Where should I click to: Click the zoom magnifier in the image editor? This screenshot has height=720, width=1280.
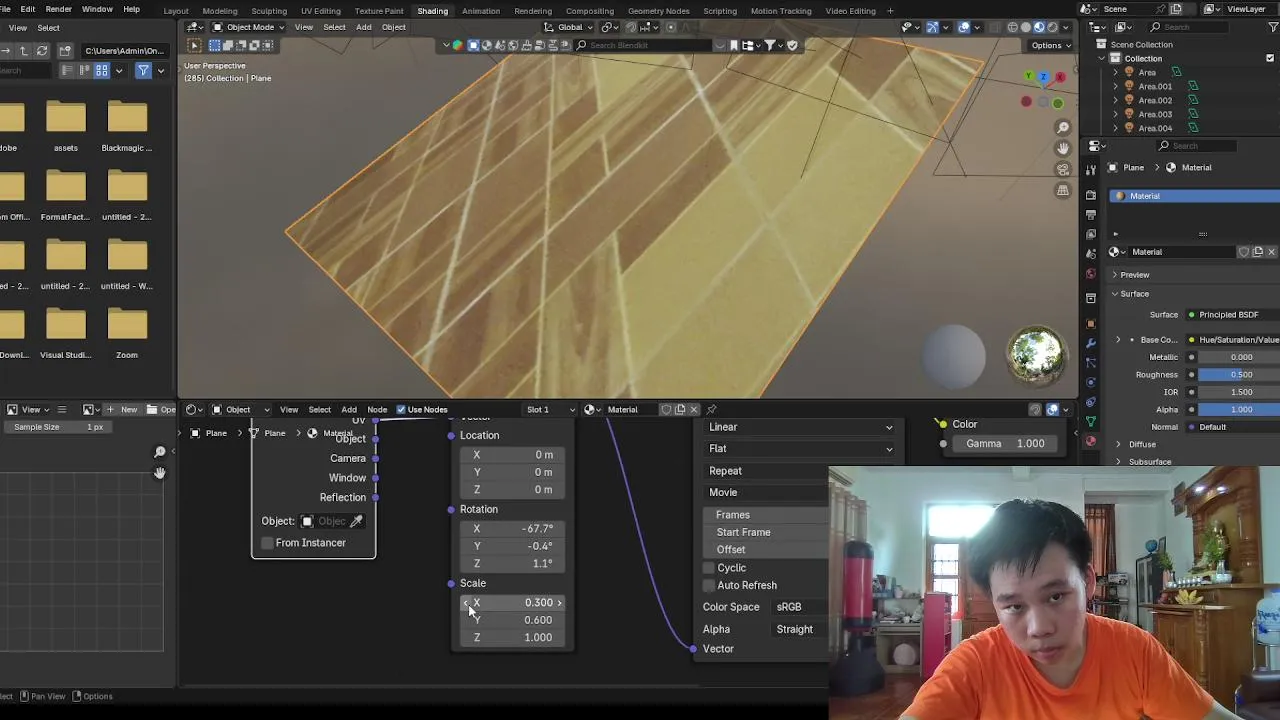point(159,452)
